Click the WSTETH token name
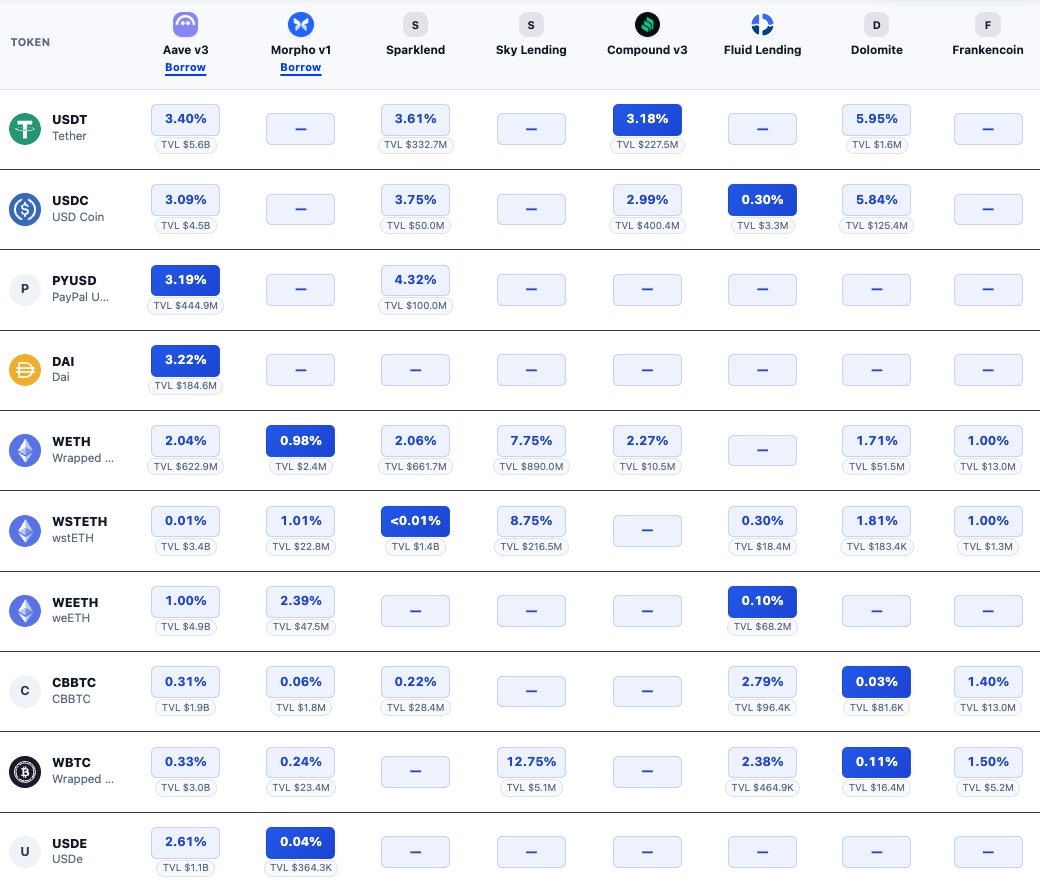Viewport: 1040px width, 884px height. [80, 522]
